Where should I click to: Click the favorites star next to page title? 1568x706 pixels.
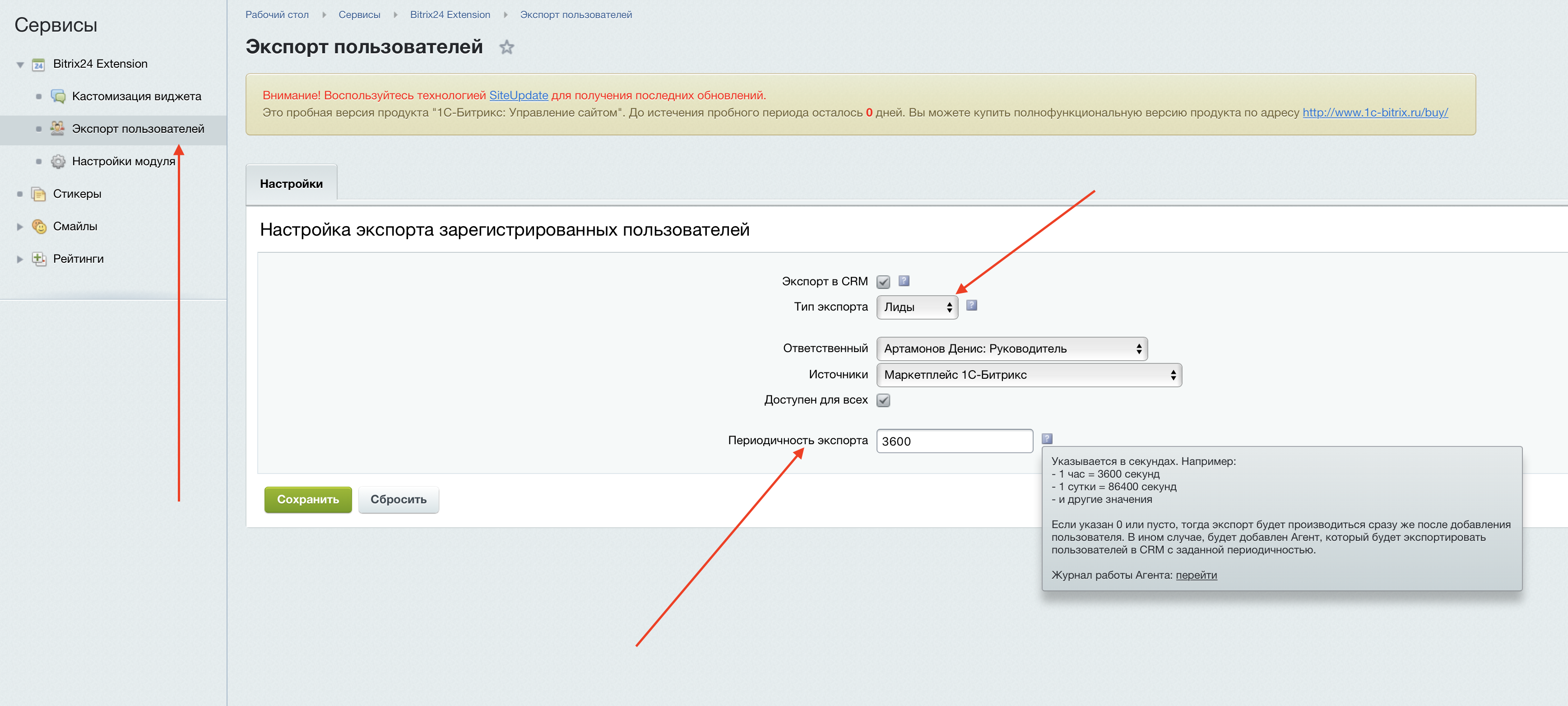(x=506, y=47)
